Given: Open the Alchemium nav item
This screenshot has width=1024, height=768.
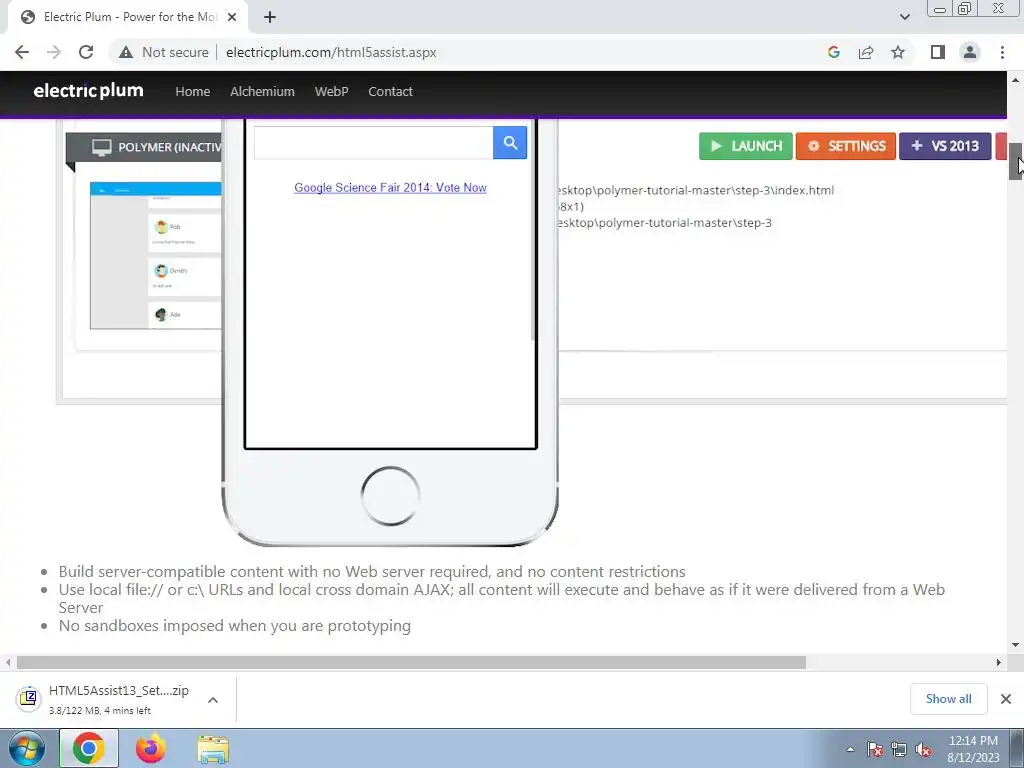Looking at the screenshot, I should pyautogui.click(x=262, y=91).
